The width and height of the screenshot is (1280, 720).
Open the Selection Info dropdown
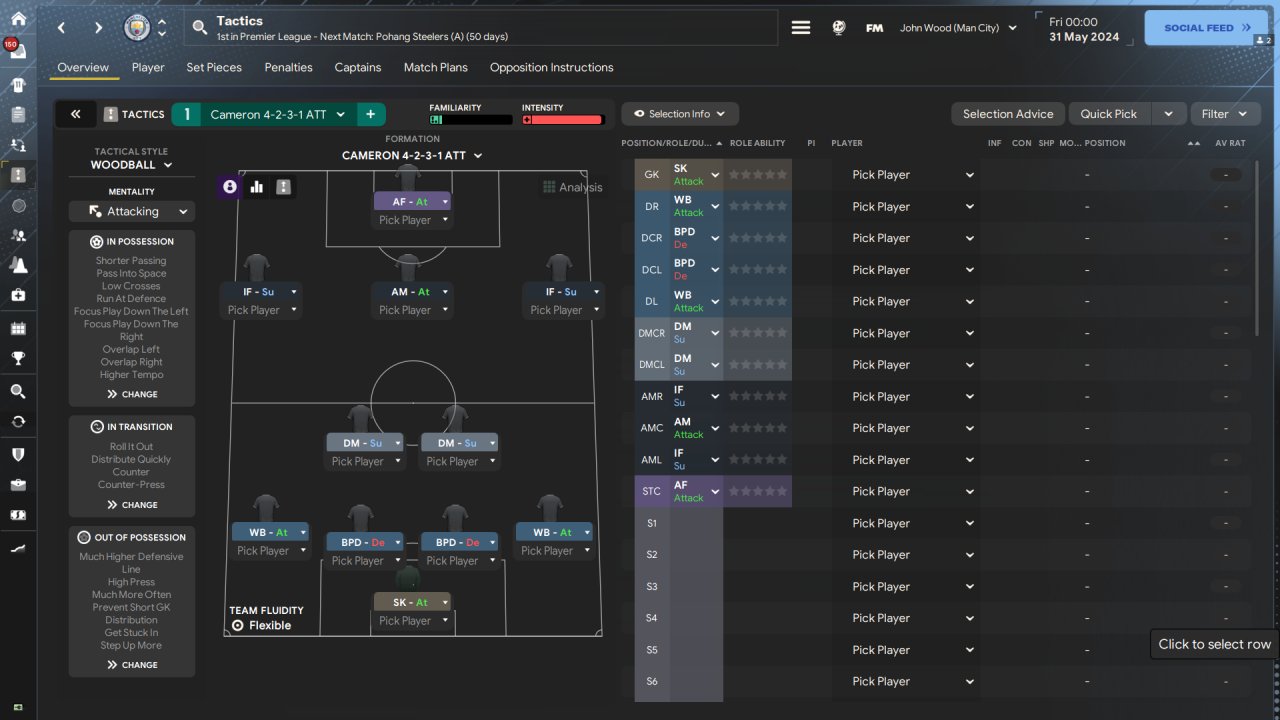click(680, 114)
